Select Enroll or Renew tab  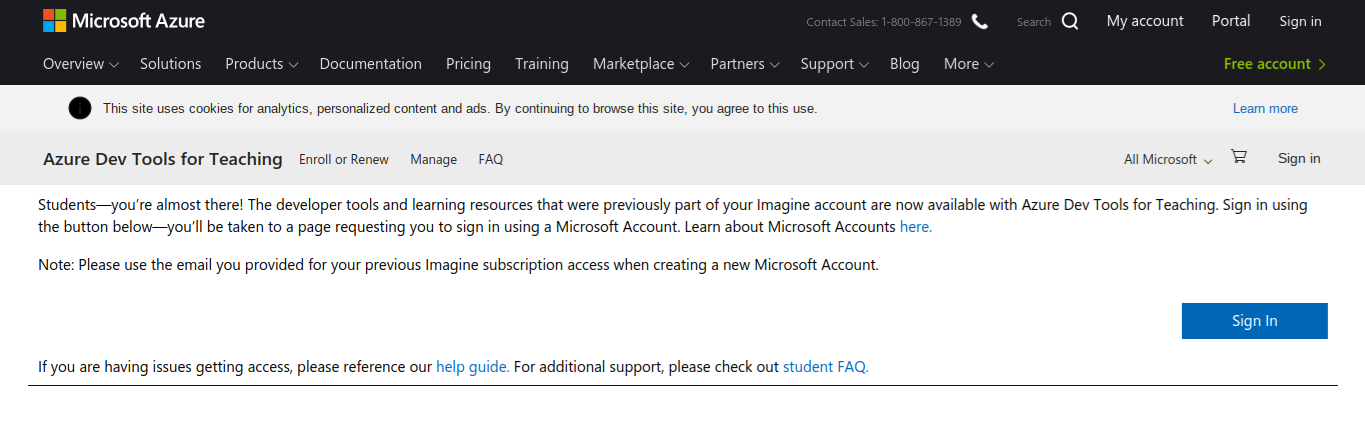click(x=344, y=159)
